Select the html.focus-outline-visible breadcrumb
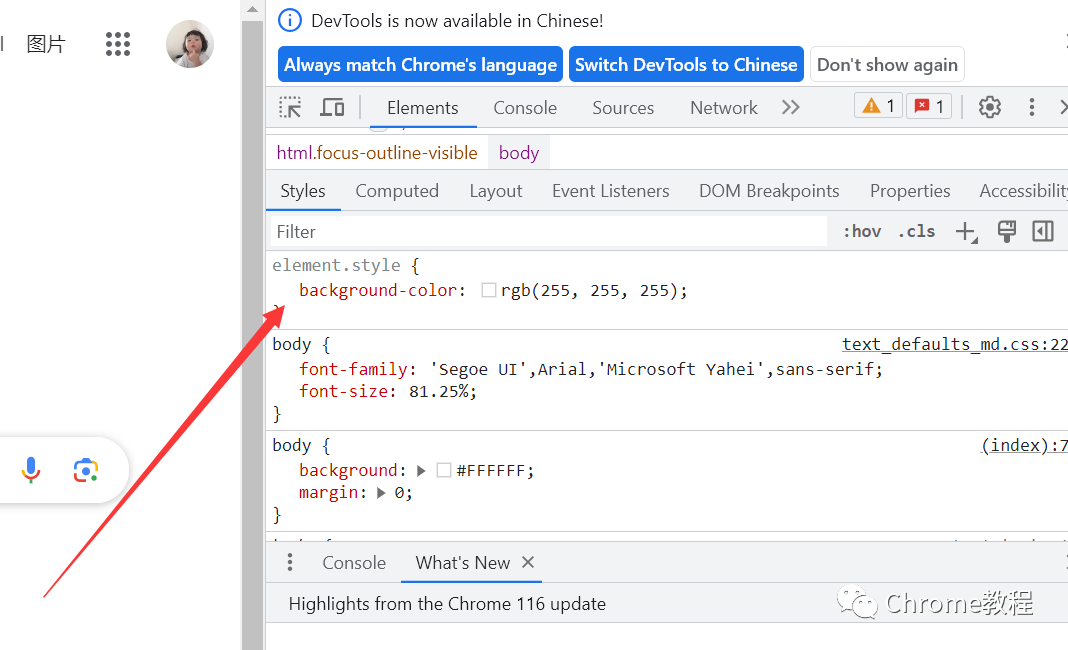The image size is (1068, 650). click(x=377, y=153)
